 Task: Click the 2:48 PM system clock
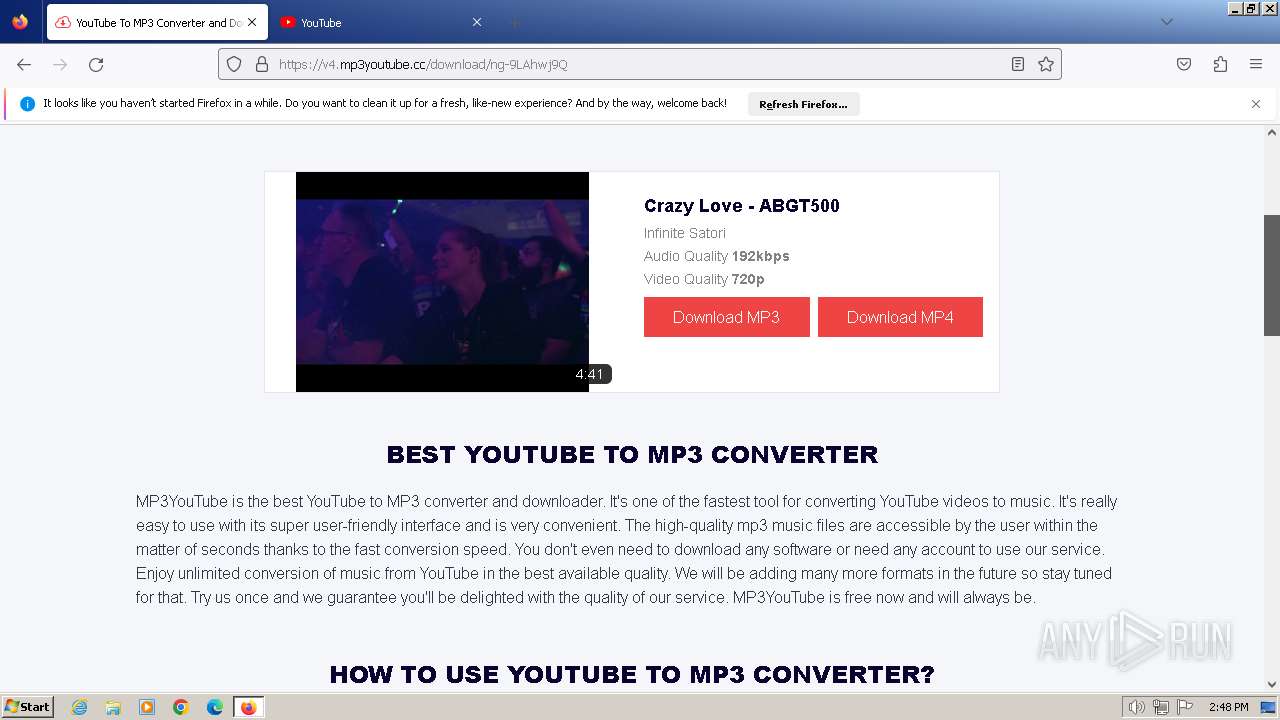1228,707
